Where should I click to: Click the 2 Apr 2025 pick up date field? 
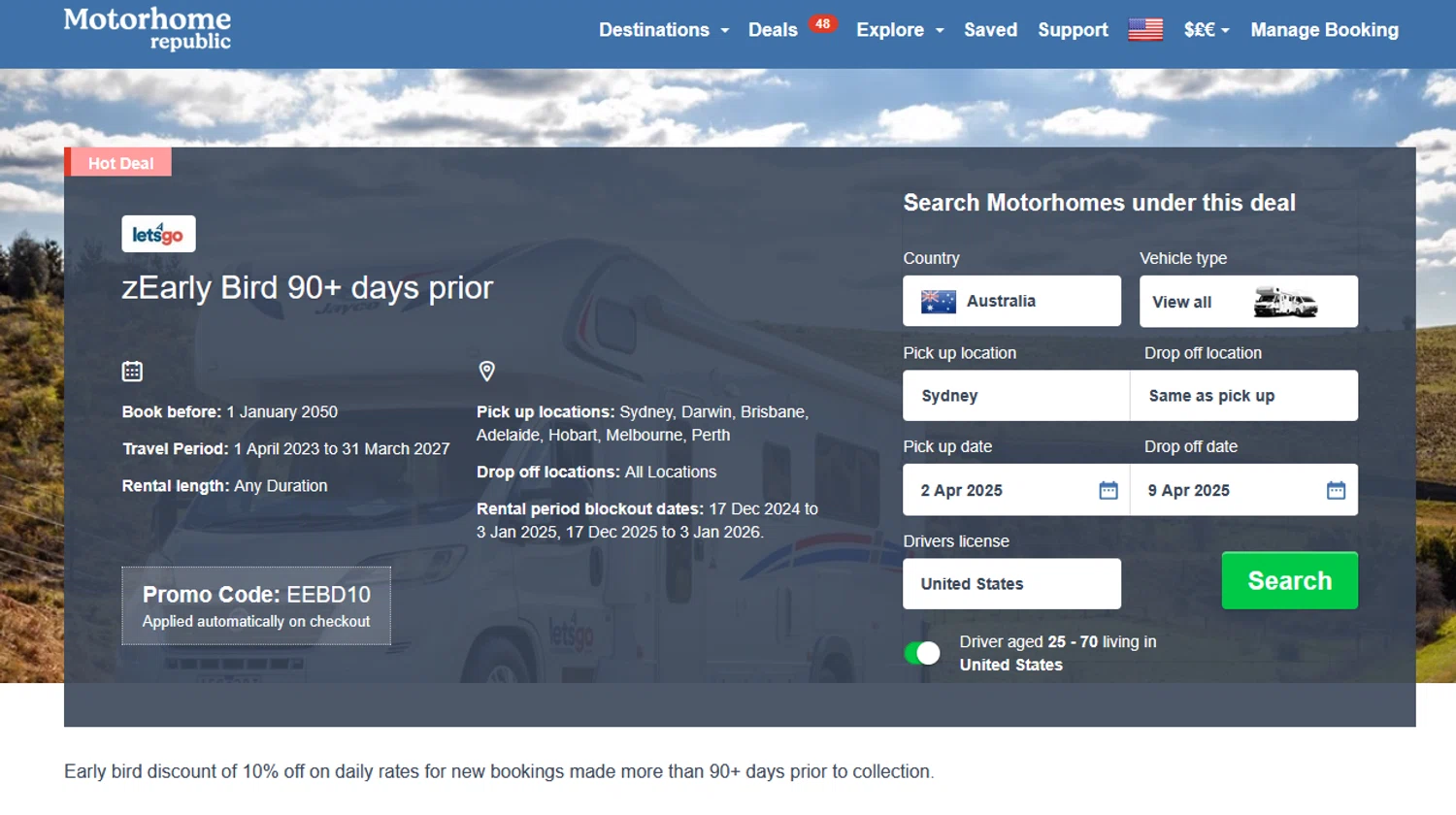coord(1016,490)
